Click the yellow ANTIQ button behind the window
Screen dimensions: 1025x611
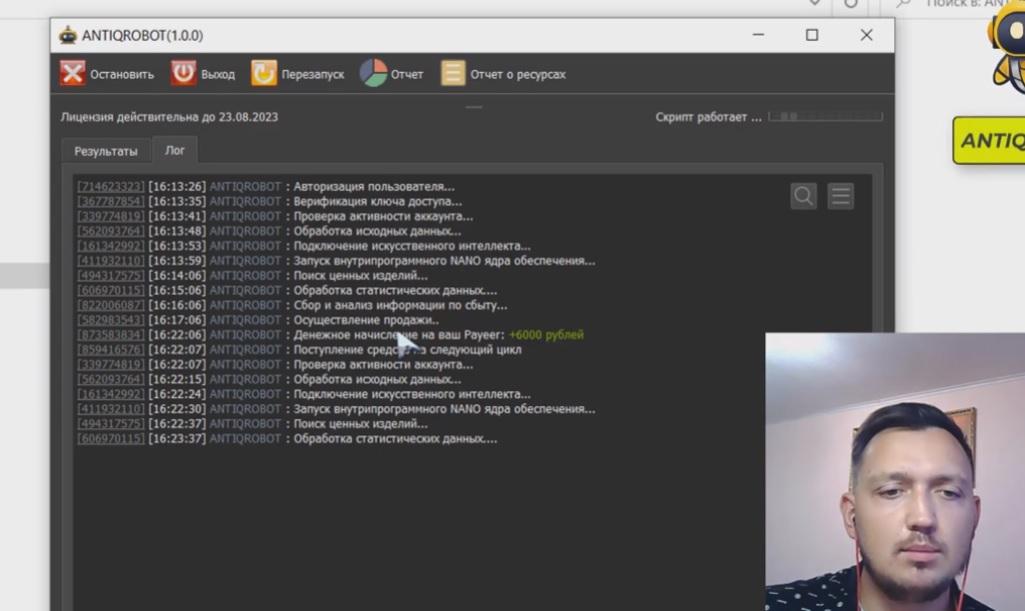tap(989, 140)
